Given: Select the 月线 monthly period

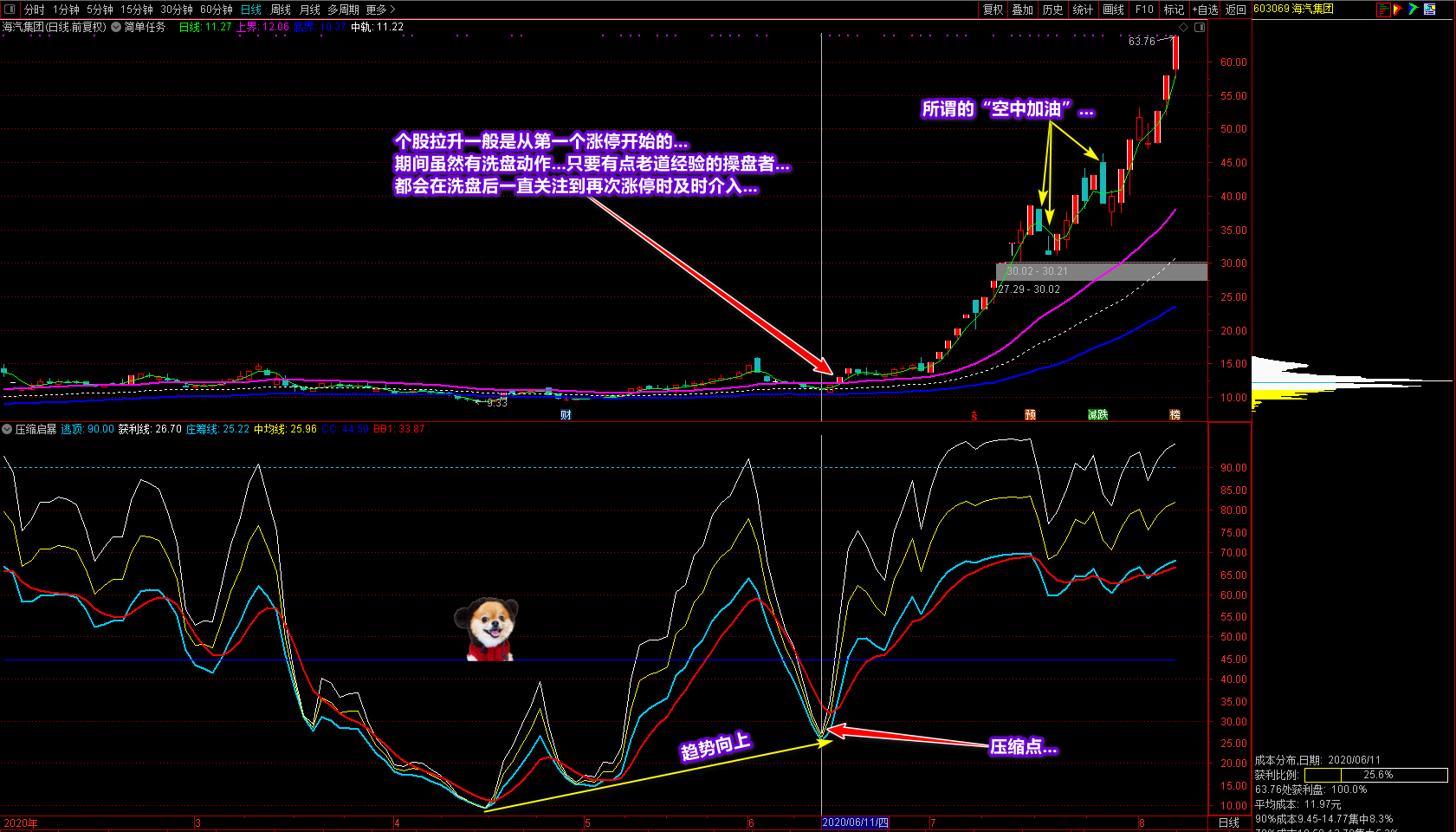Looking at the screenshot, I should click(310, 10).
